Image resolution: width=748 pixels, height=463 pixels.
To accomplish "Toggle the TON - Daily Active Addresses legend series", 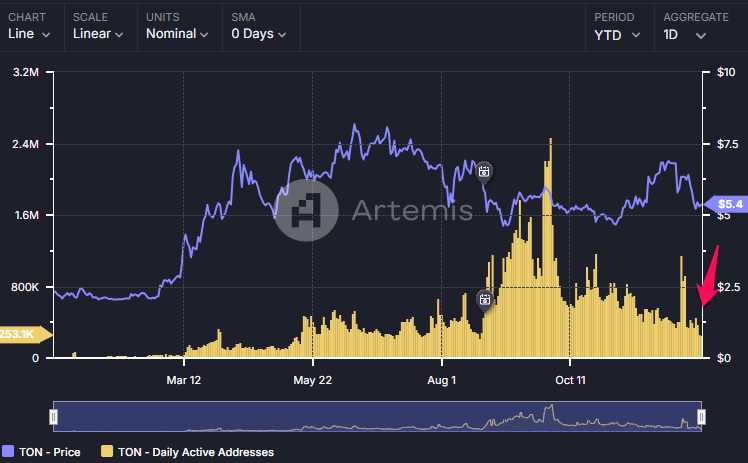I will [x=187, y=452].
